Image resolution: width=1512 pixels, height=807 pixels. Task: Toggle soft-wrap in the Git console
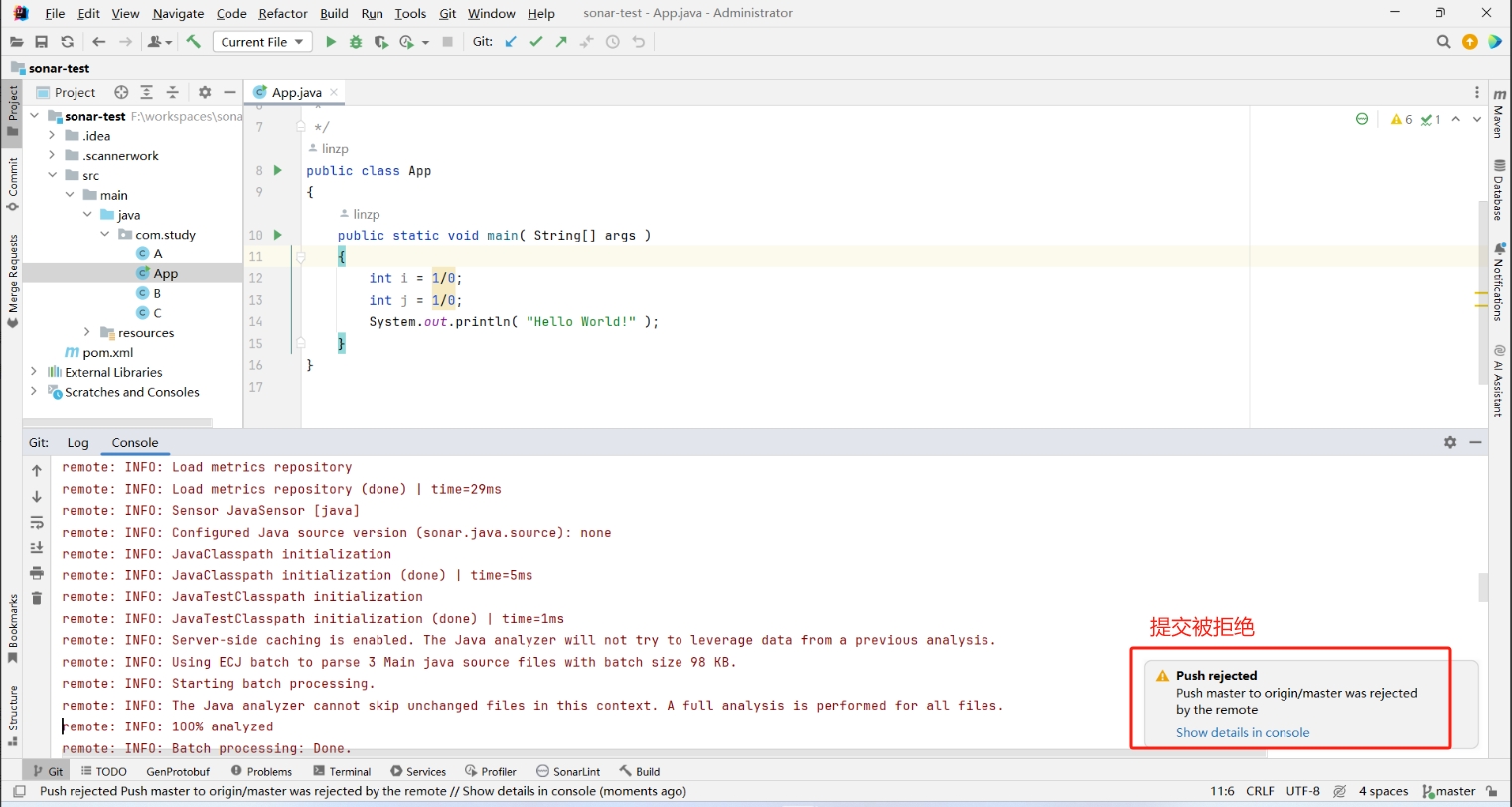37,522
